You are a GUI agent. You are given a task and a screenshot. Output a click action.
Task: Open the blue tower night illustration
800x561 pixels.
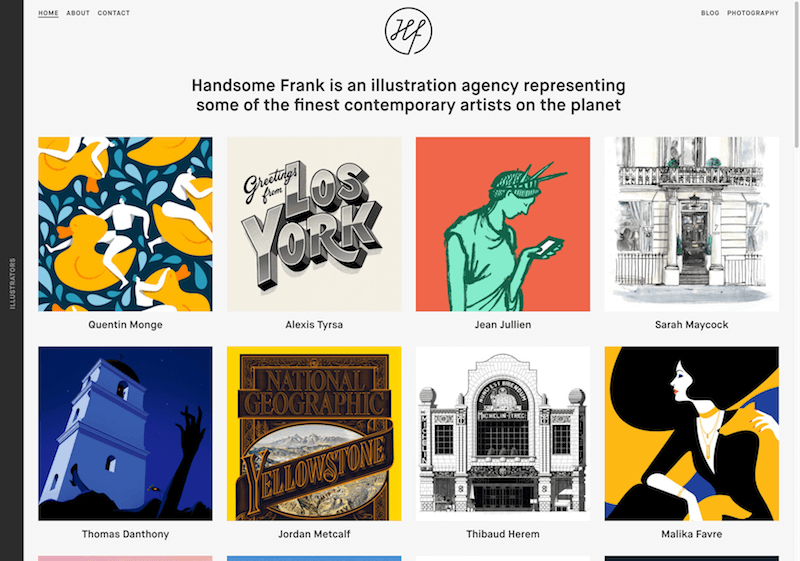point(125,433)
